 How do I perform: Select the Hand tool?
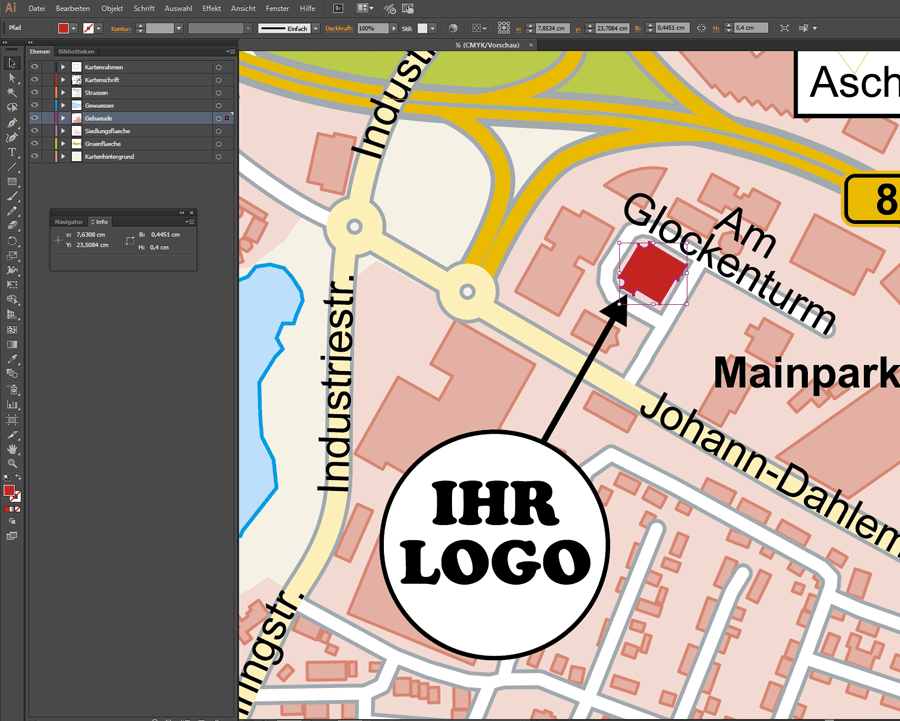[12, 449]
